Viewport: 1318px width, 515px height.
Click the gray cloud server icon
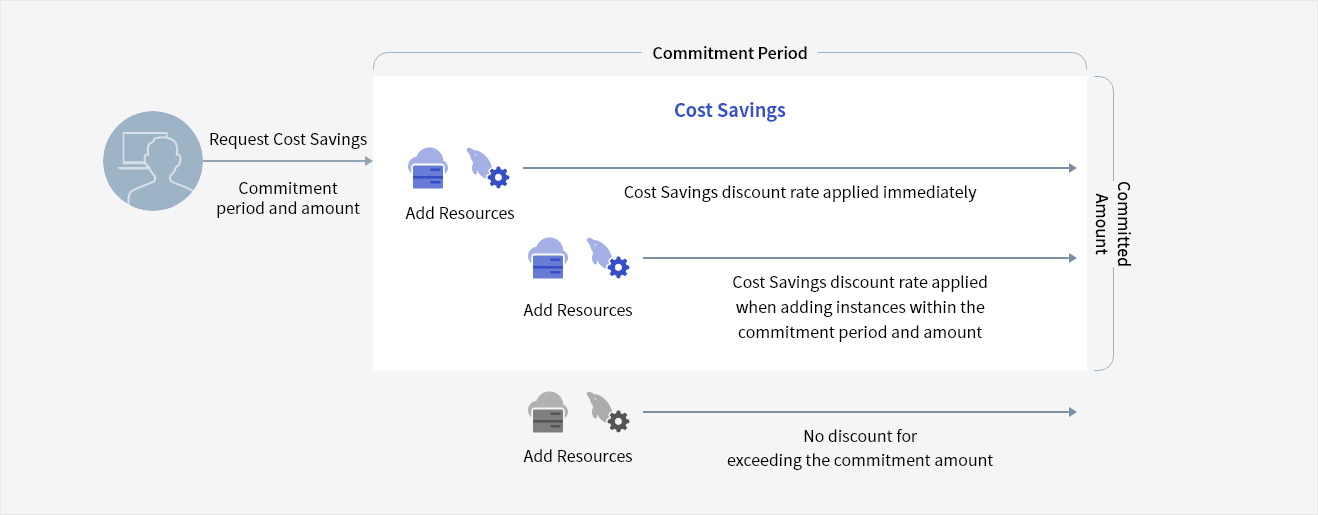pyautogui.click(x=547, y=413)
